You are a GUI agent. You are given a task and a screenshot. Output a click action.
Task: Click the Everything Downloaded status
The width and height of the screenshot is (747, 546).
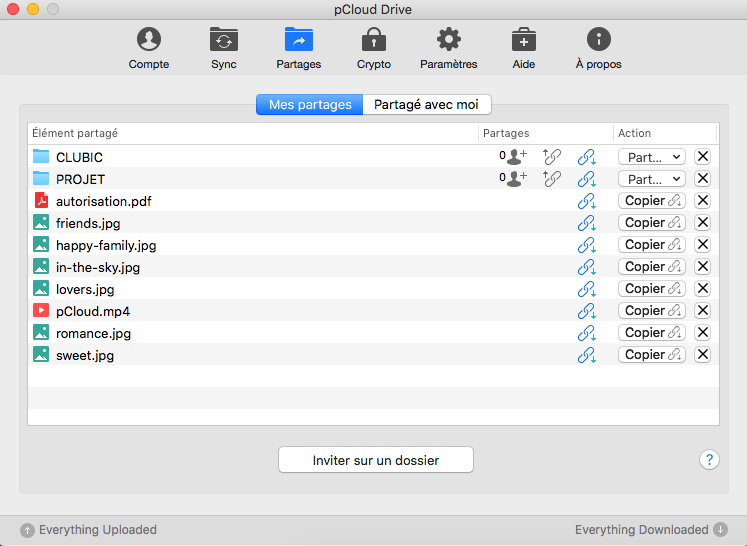[651, 530]
